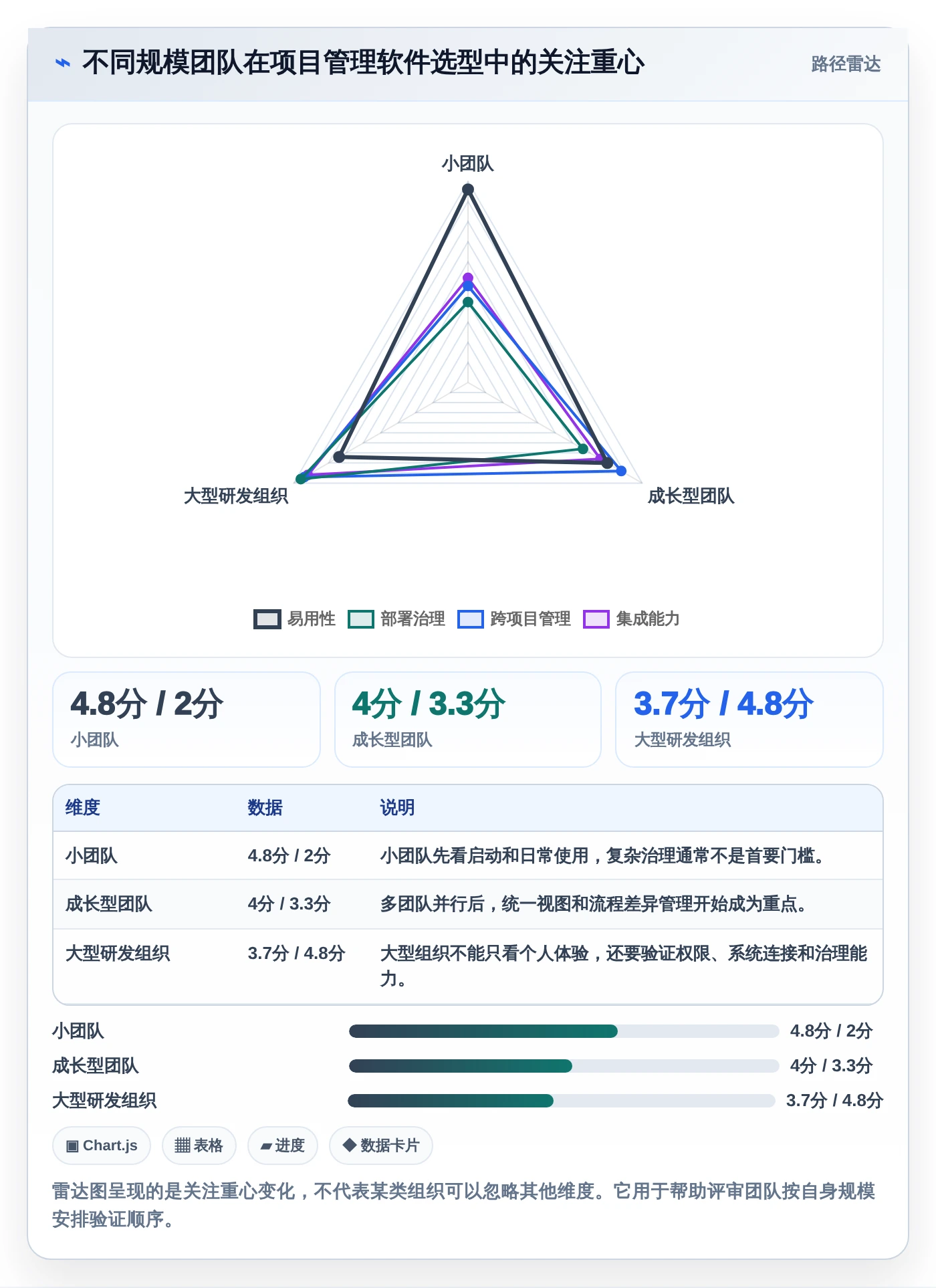Click the dark 易用性 point on 大型研发组织 axis
The height and width of the screenshot is (1288, 936).
click(339, 457)
